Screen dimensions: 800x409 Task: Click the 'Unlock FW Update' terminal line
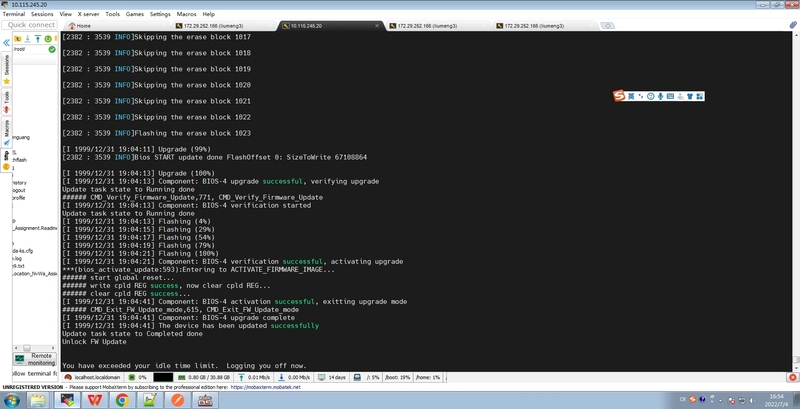tap(94, 342)
